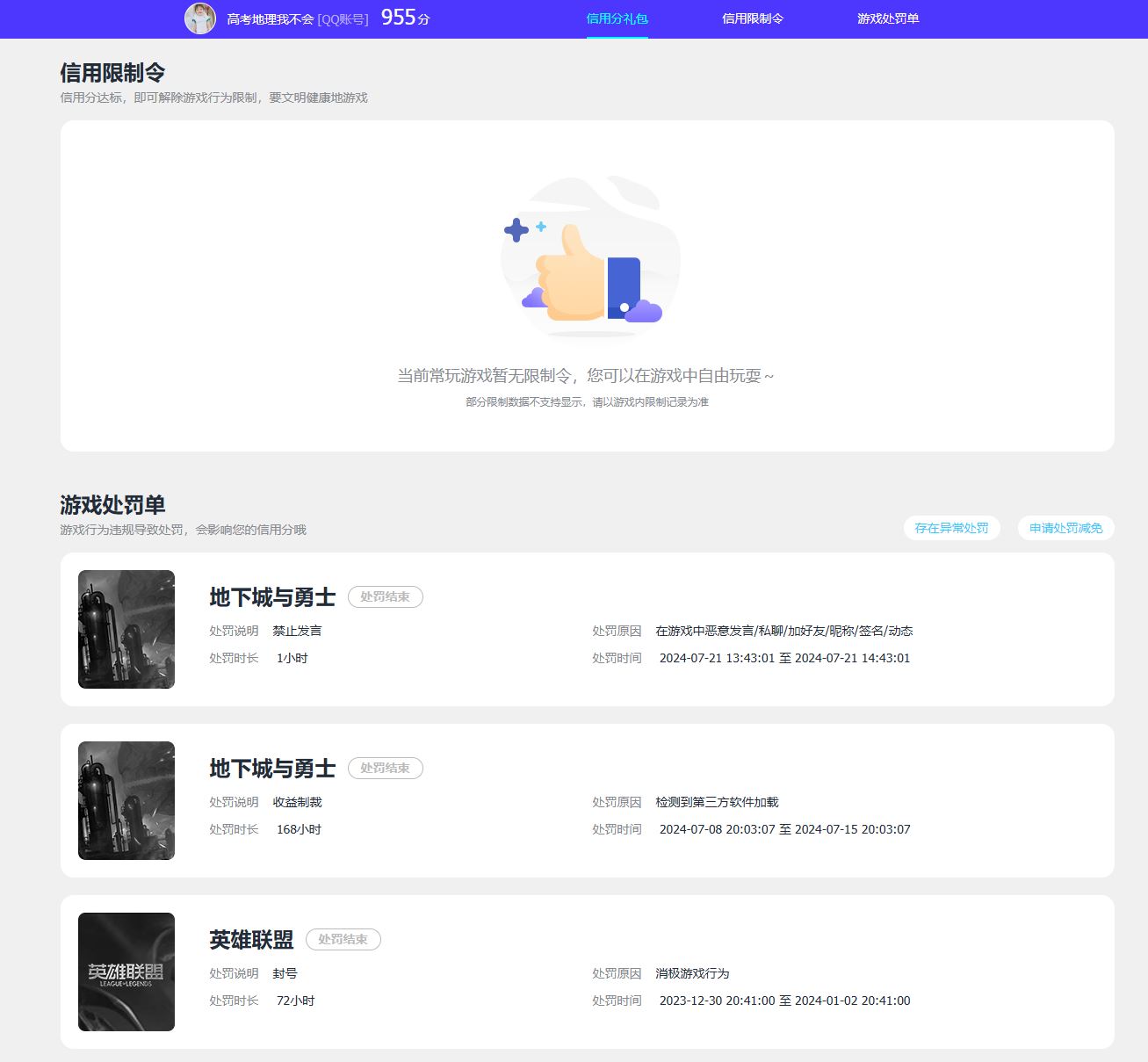Click the 2023-12-30 penalty time range

click(785, 1001)
